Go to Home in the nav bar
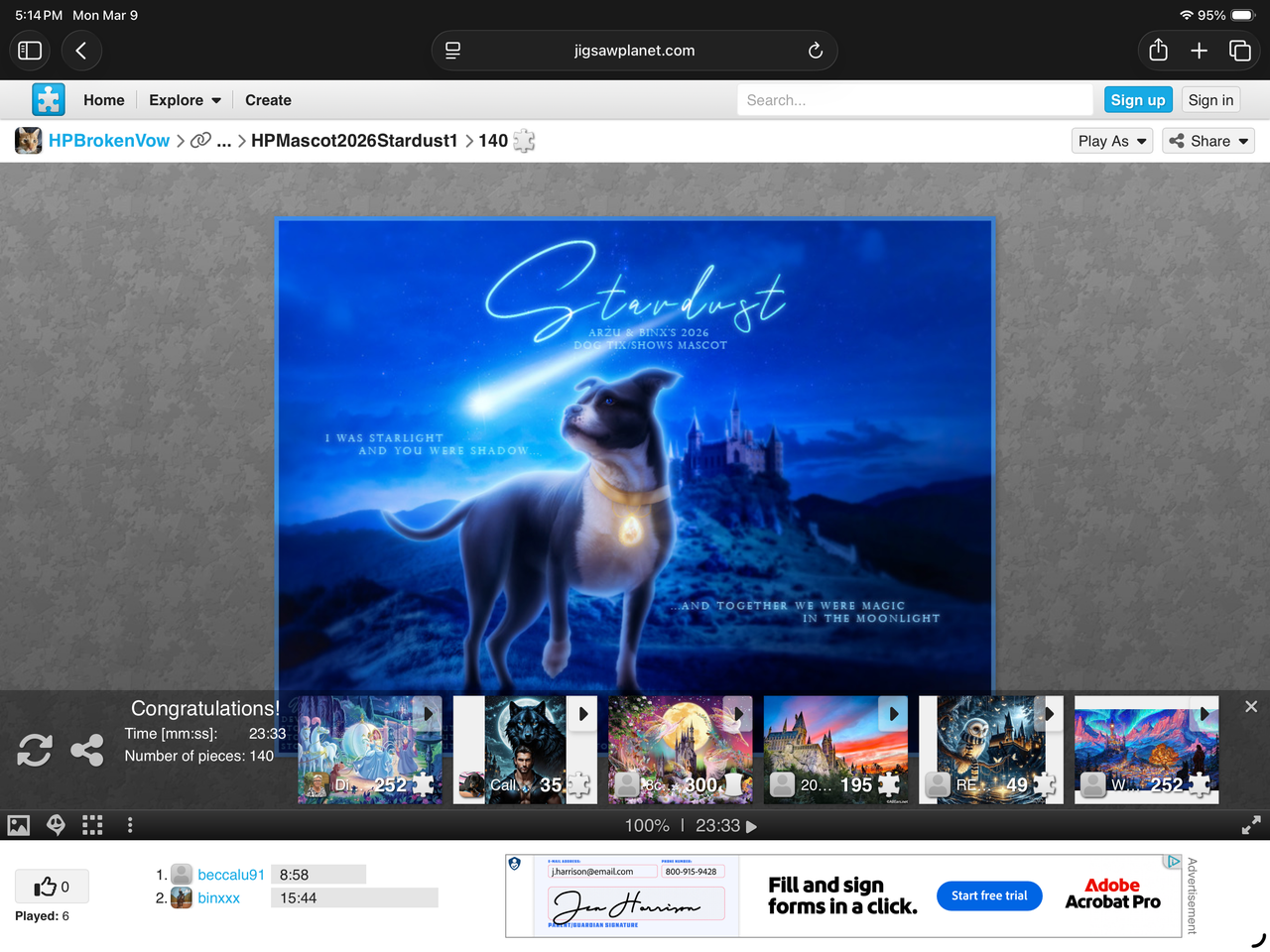 (x=104, y=100)
